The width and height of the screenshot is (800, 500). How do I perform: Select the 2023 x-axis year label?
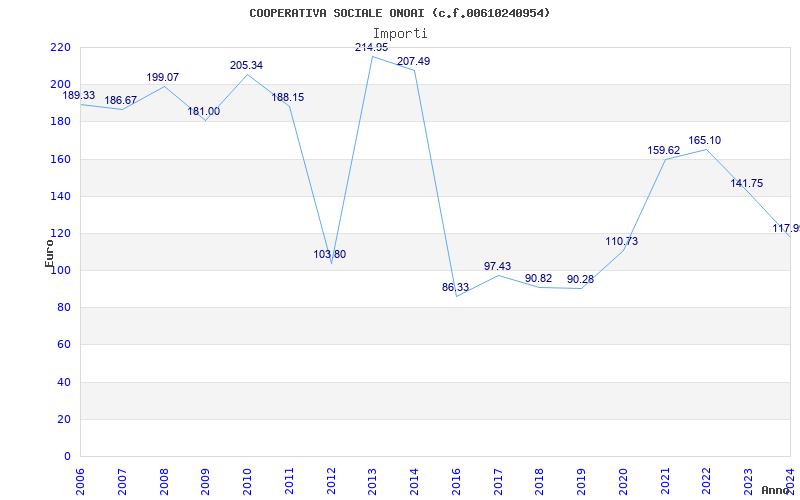pyautogui.click(x=749, y=482)
